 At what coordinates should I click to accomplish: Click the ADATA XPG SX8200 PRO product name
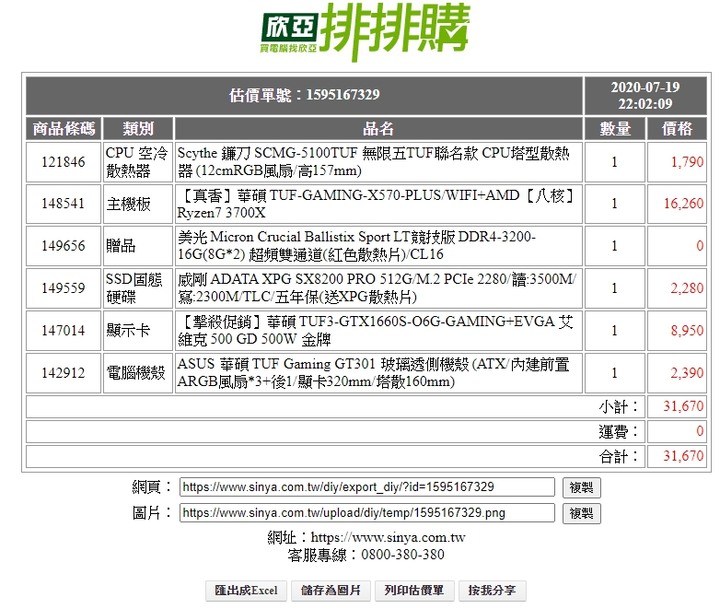(x=378, y=288)
